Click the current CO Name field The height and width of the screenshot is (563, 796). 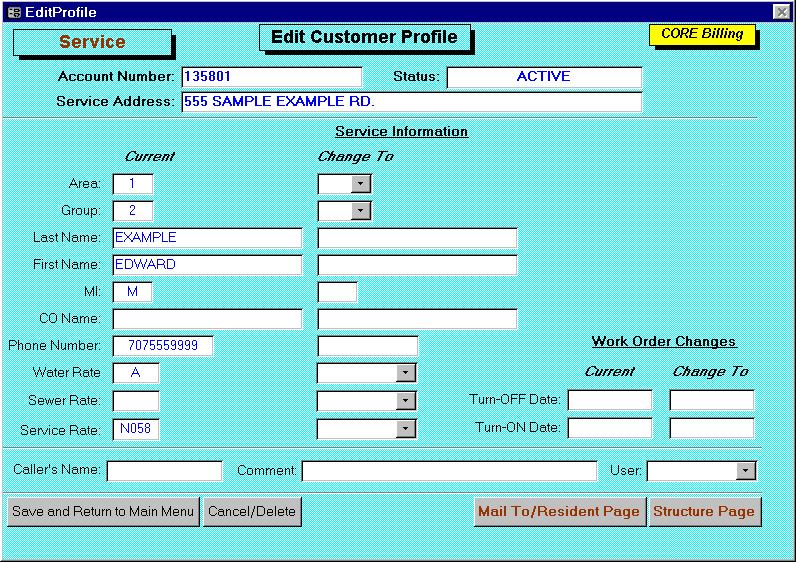point(207,319)
